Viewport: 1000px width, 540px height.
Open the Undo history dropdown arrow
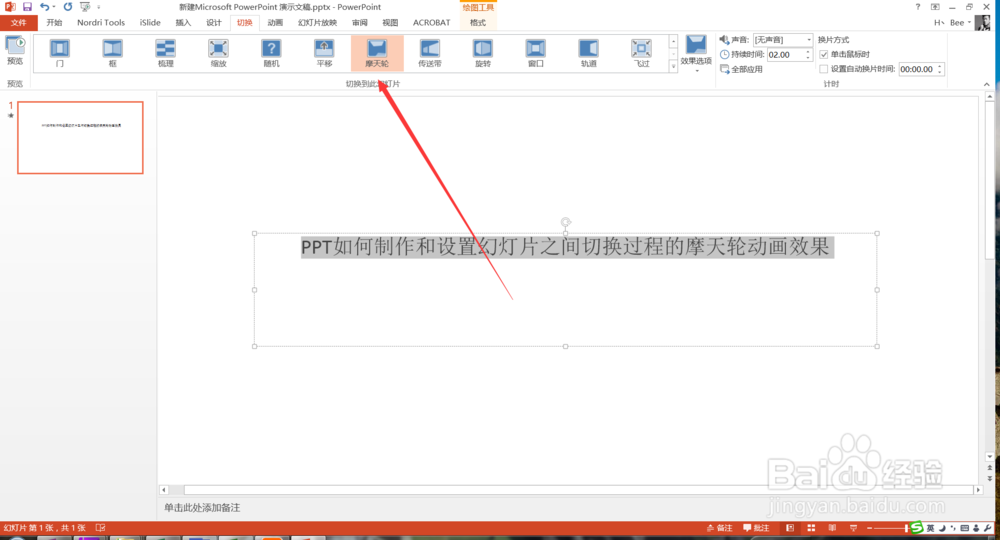click(x=54, y=6)
